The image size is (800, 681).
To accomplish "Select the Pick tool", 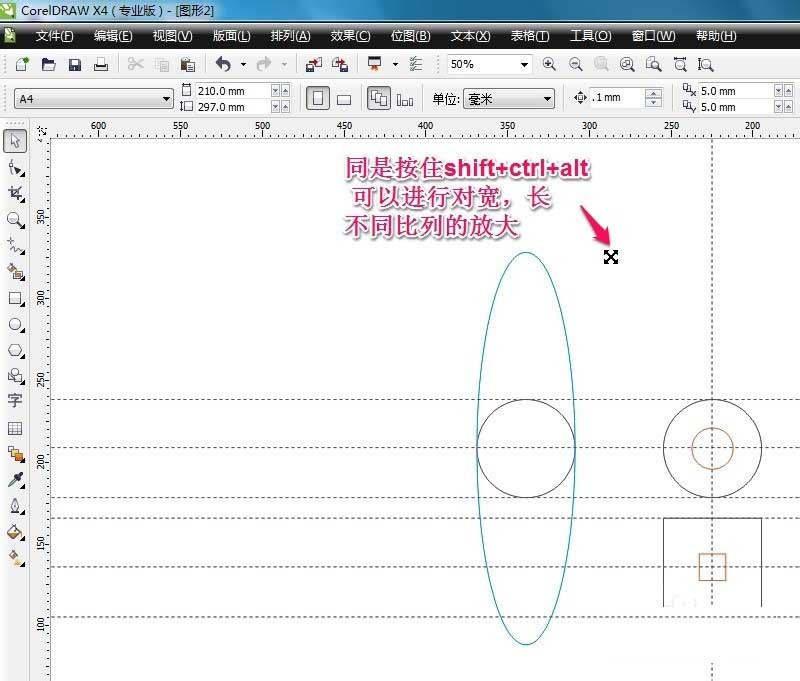I will click(14, 142).
